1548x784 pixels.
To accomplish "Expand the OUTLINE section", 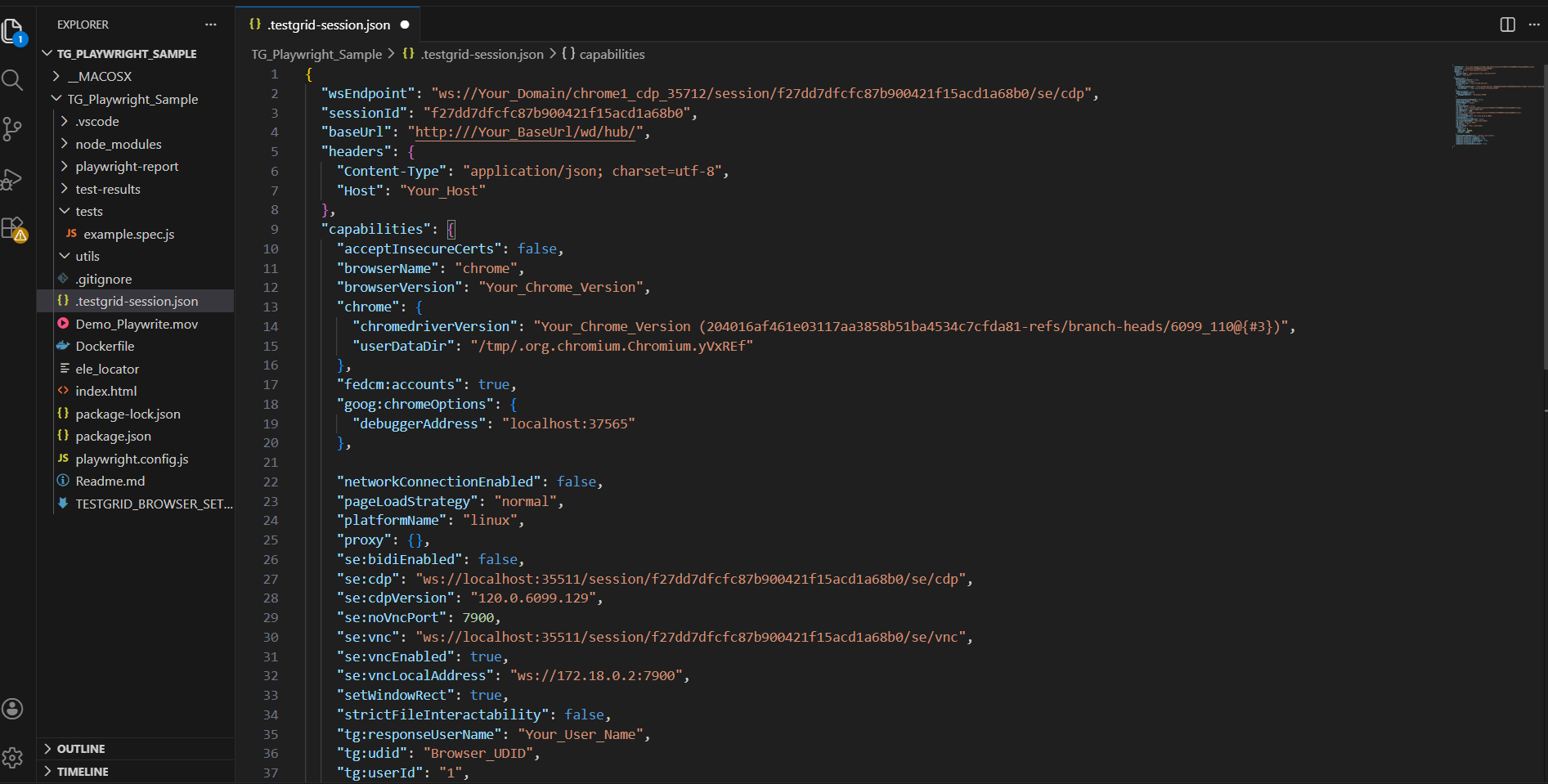I will click(x=80, y=749).
